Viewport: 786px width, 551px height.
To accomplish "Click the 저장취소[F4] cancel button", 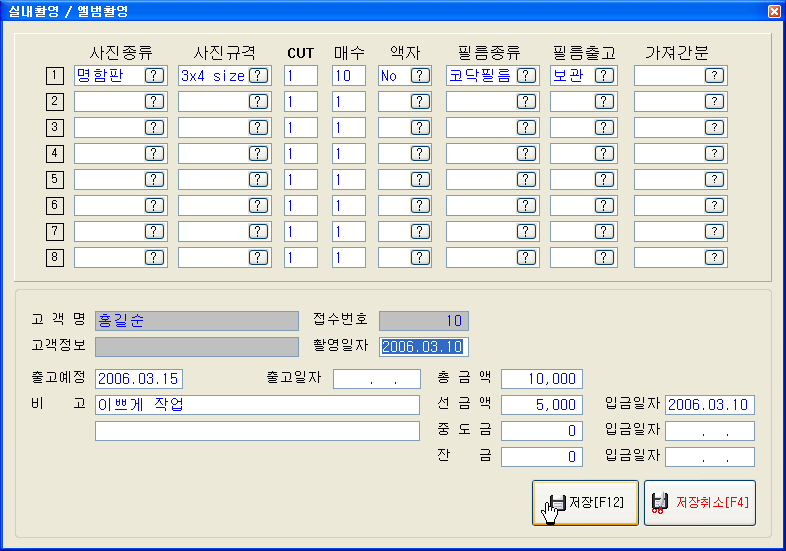I will point(700,503).
